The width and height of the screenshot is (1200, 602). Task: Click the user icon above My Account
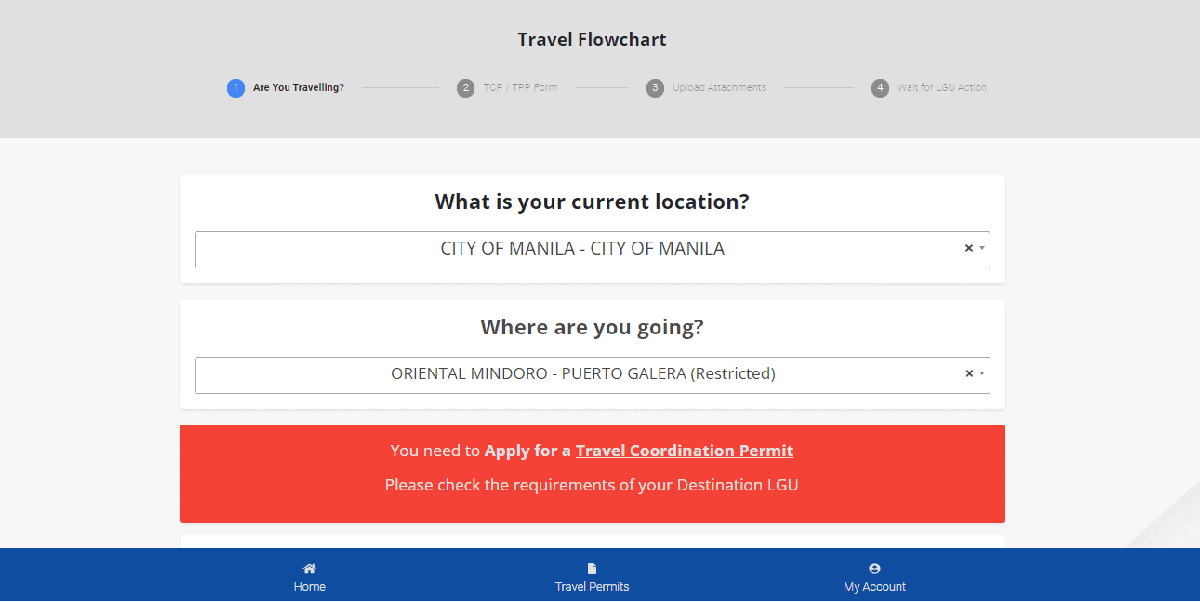point(875,568)
